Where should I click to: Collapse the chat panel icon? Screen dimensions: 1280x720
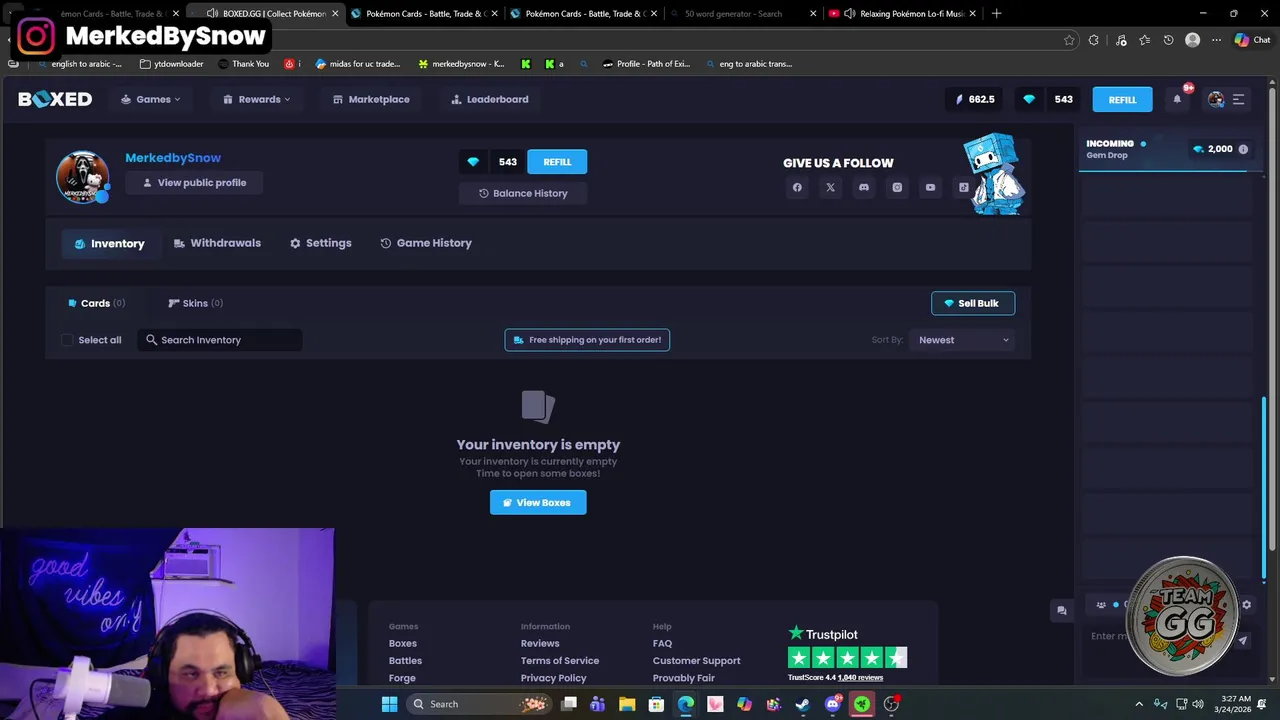click(1062, 610)
